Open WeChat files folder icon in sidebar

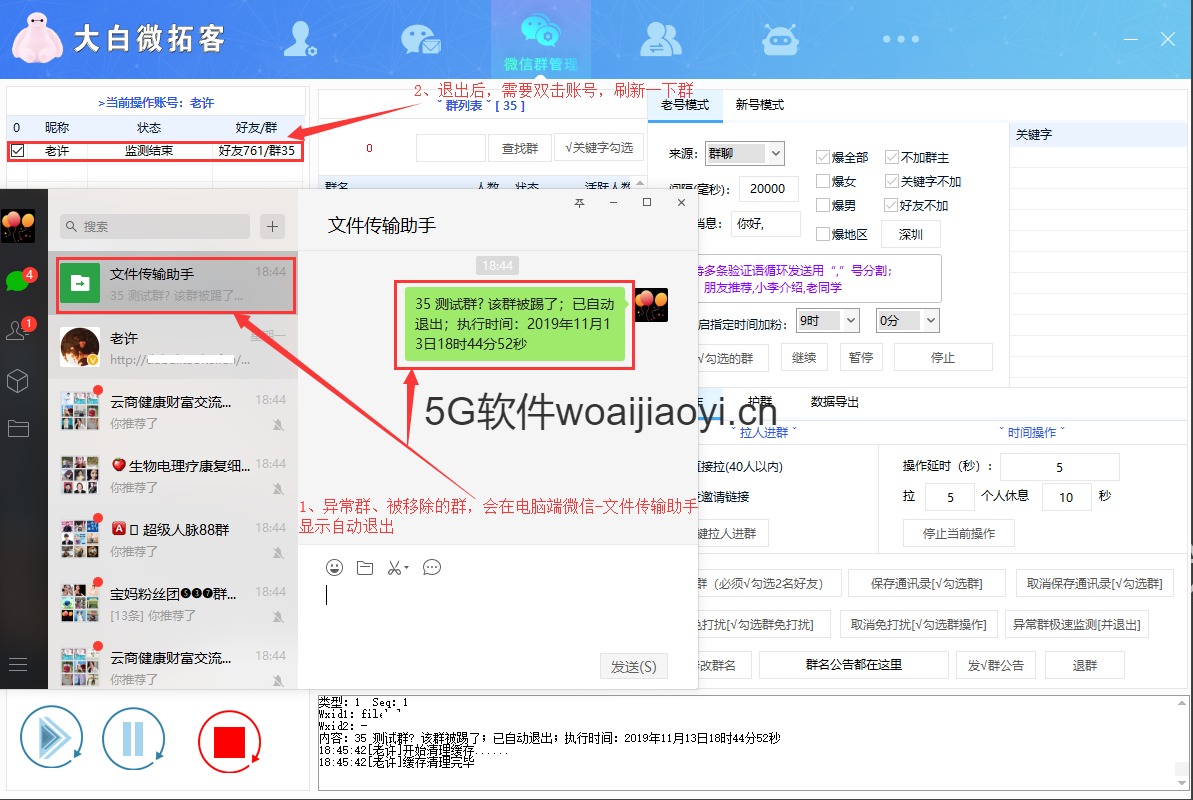[x=18, y=429]
